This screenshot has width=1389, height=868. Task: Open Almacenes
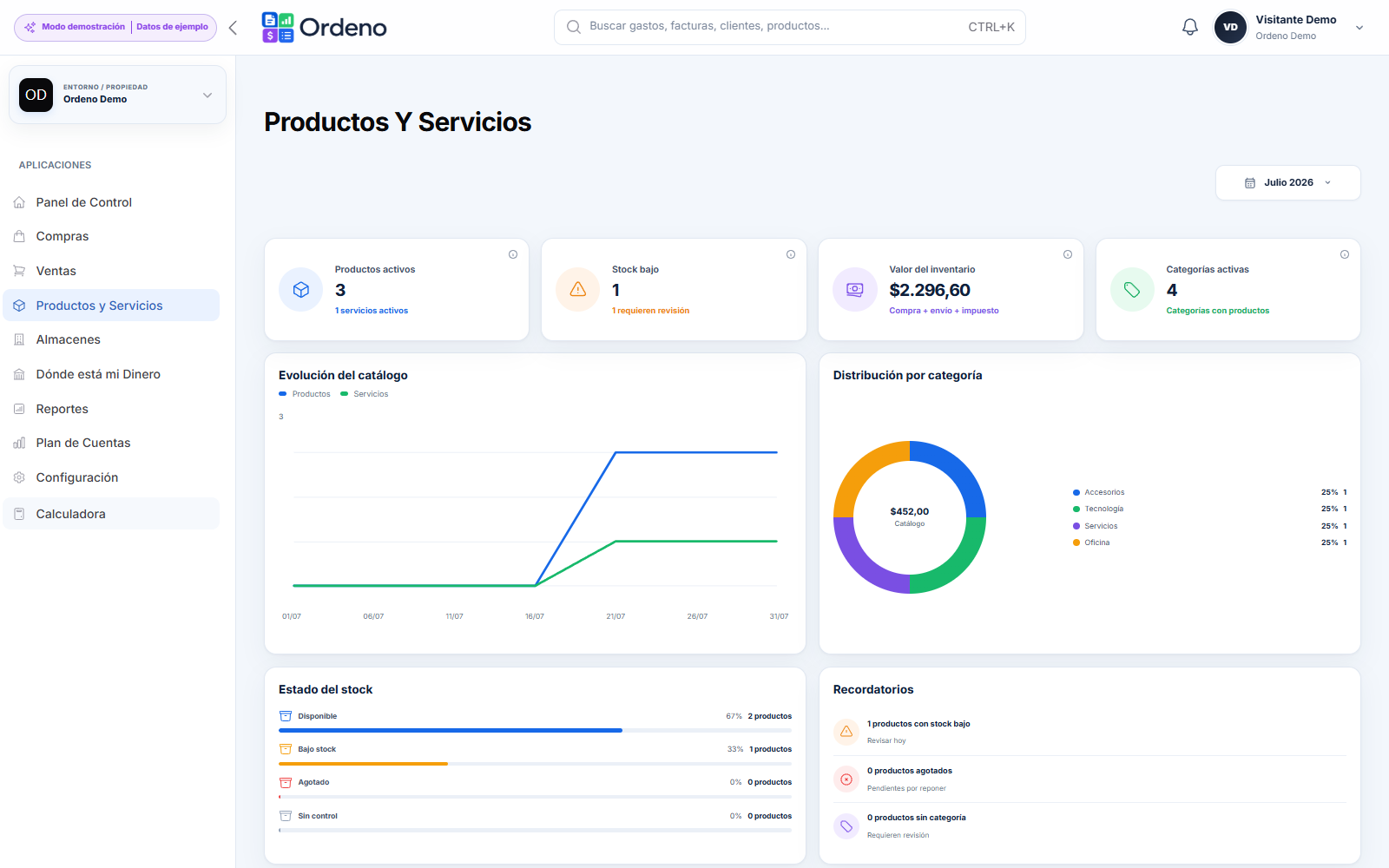point(111,339)
